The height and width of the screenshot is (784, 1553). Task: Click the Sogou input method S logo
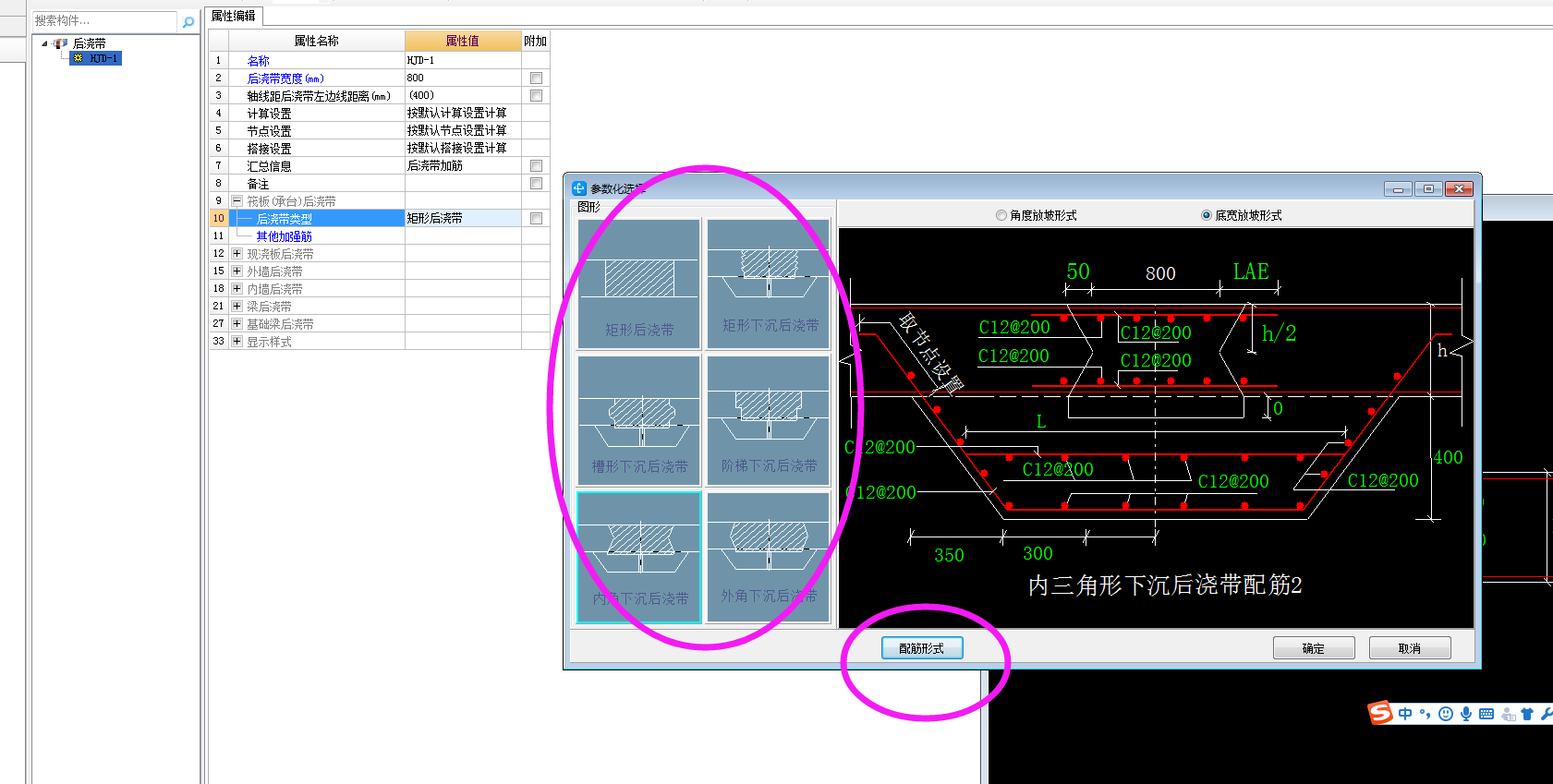tap(1380, 713)
